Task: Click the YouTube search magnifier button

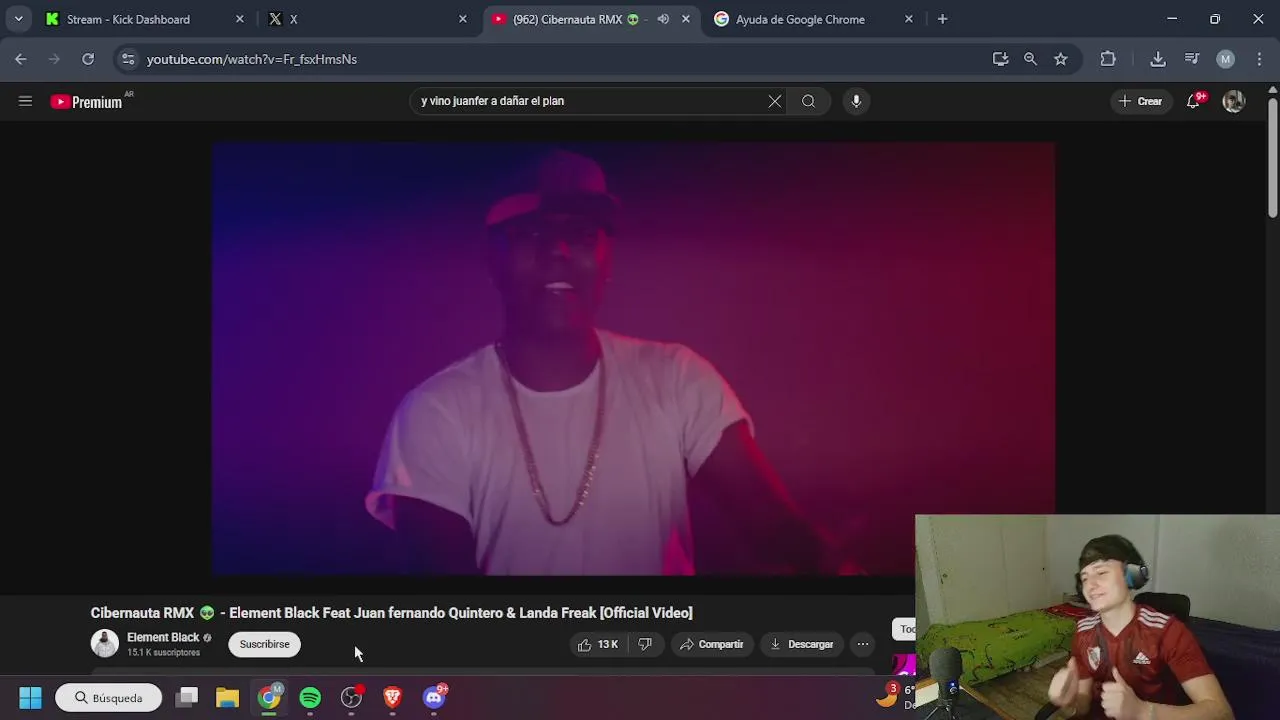Action: click(x=808, y=101)
